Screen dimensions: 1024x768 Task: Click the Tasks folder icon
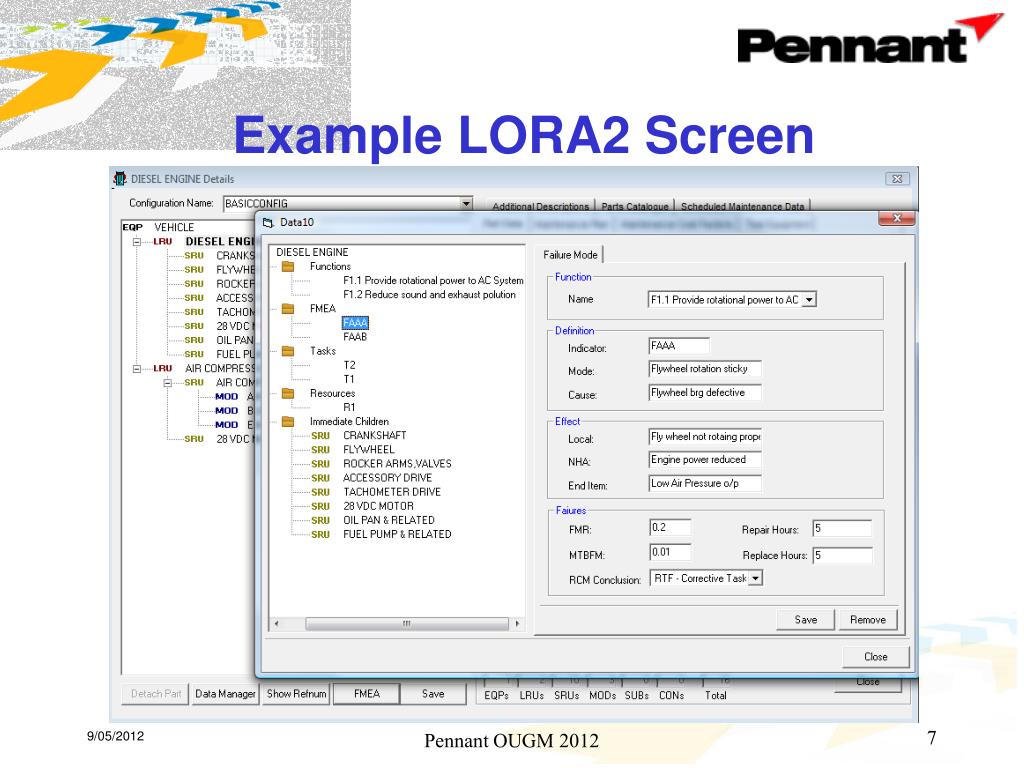tap(287, 351)
